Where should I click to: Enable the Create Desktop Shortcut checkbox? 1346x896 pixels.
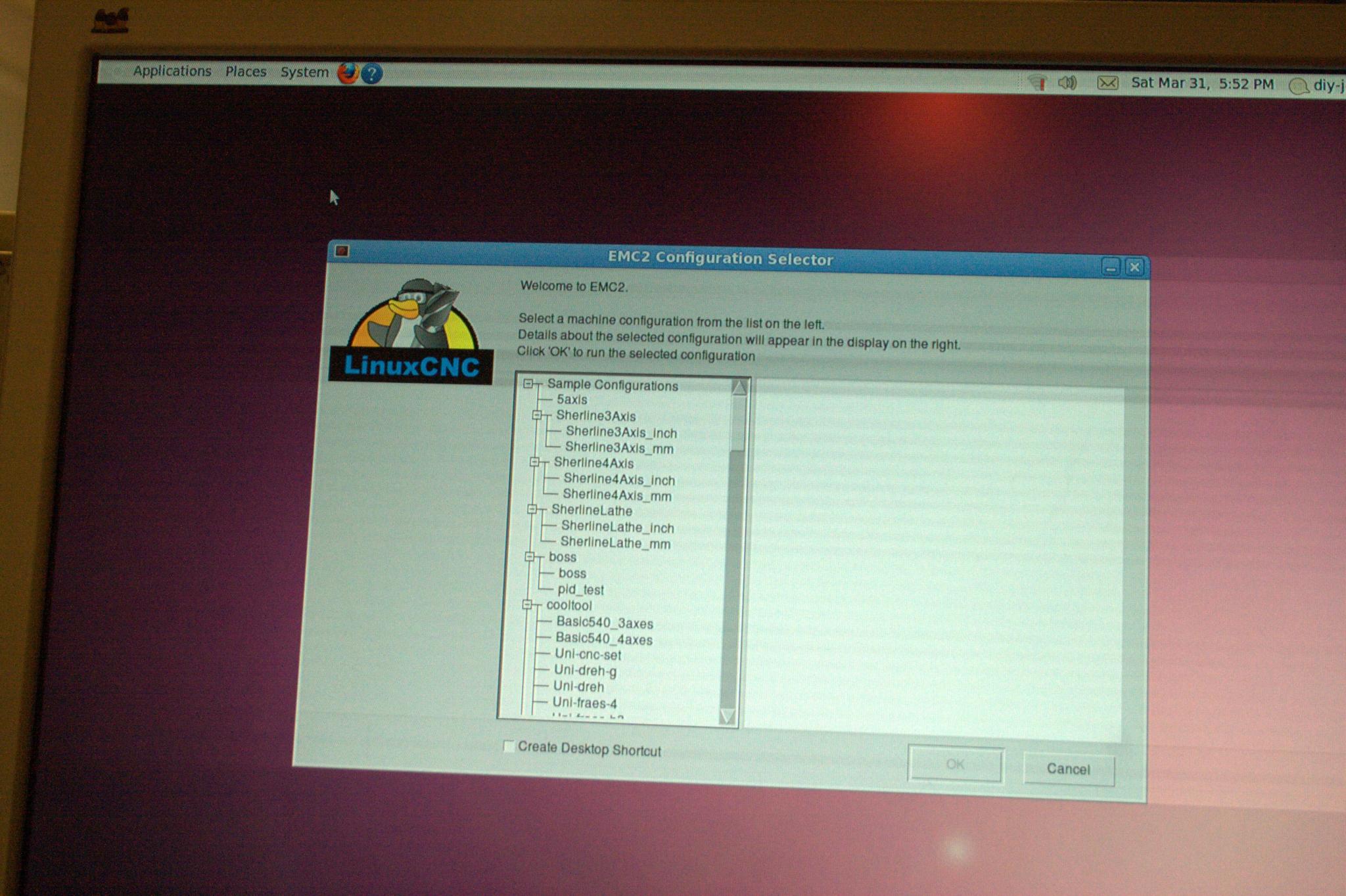point(508,746)
